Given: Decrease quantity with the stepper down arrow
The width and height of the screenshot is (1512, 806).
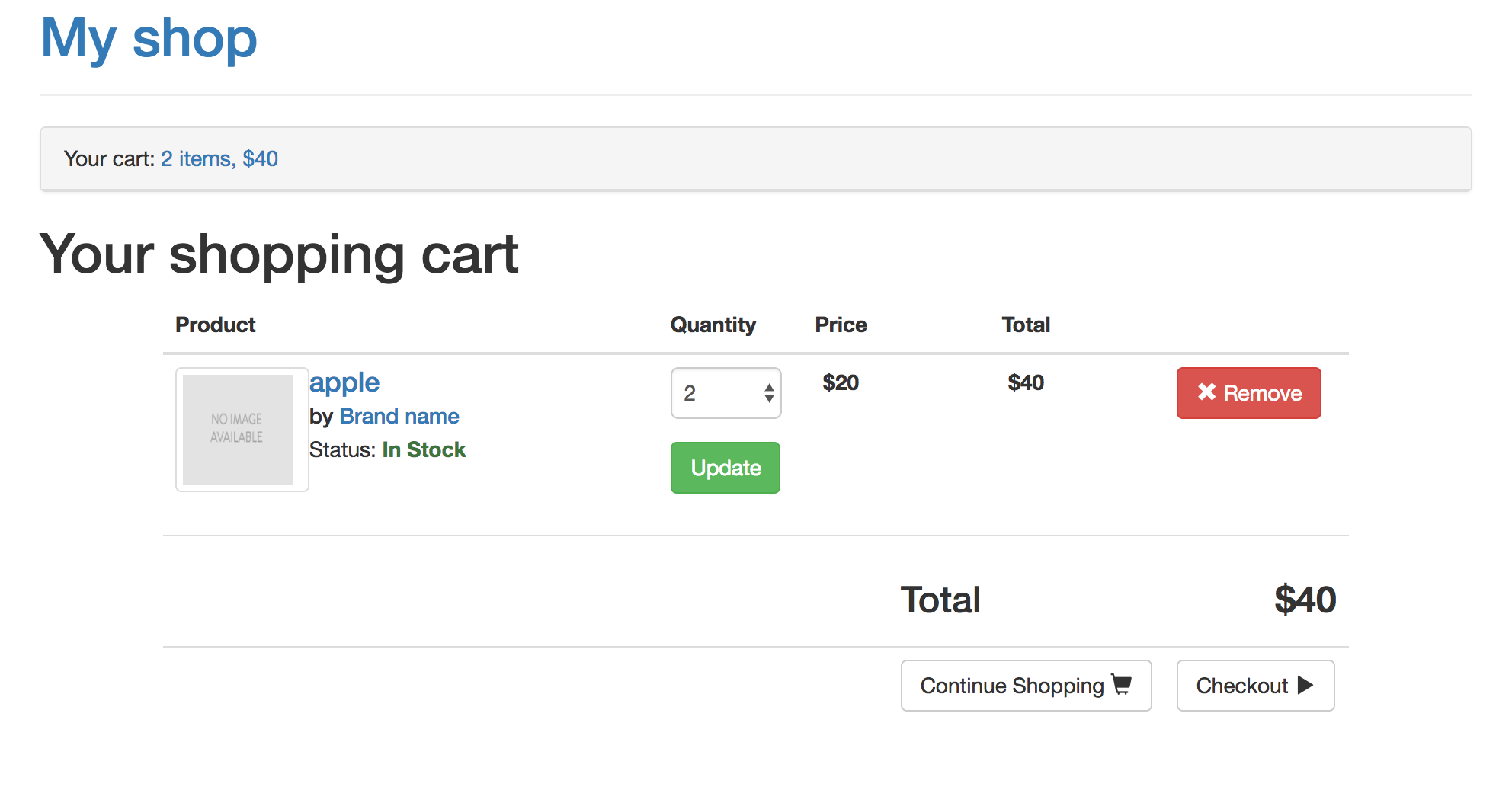Looking at the screenshot, I should (769, 399).
